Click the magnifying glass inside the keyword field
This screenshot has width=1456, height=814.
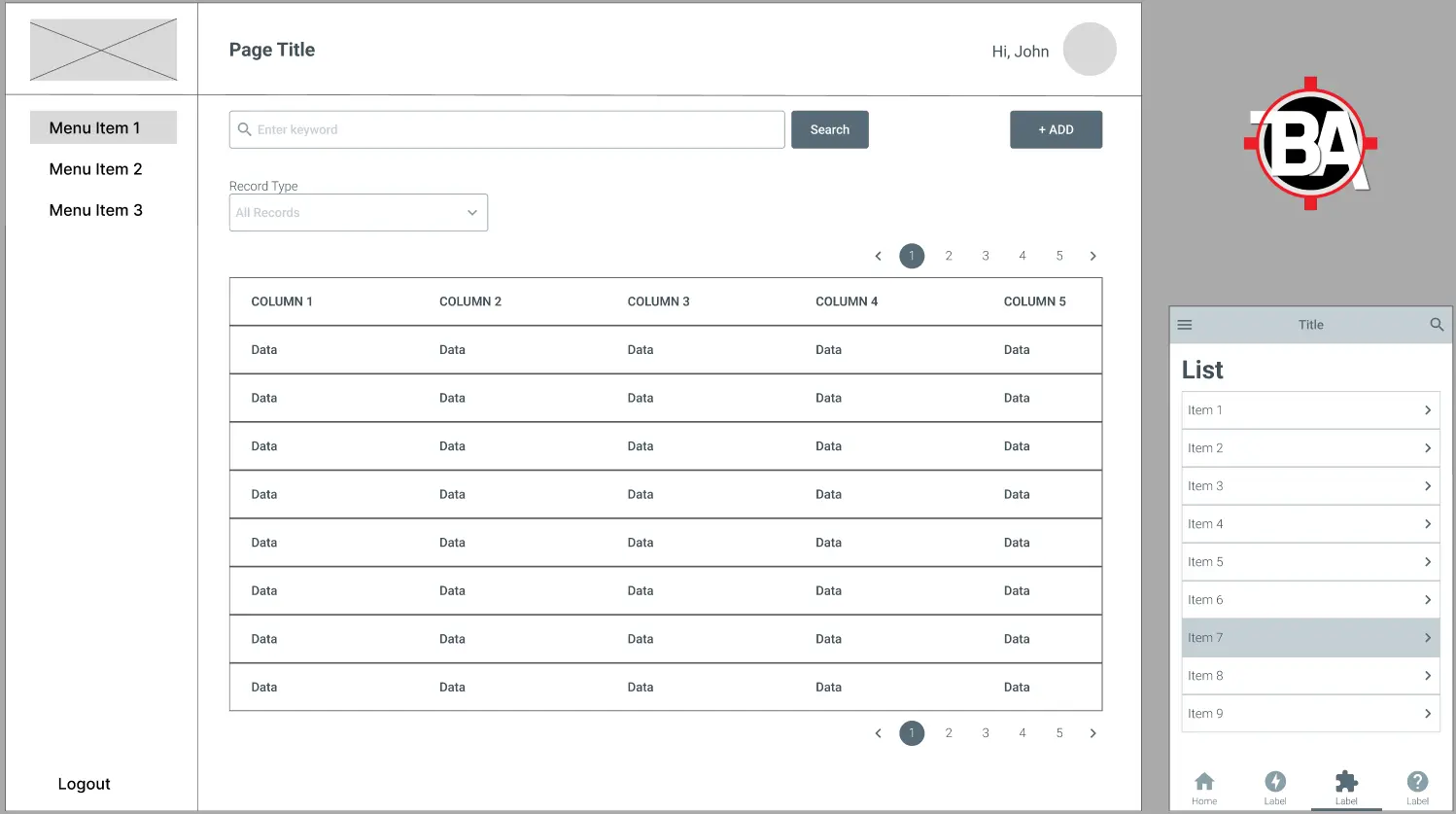(x=244, y=129)
